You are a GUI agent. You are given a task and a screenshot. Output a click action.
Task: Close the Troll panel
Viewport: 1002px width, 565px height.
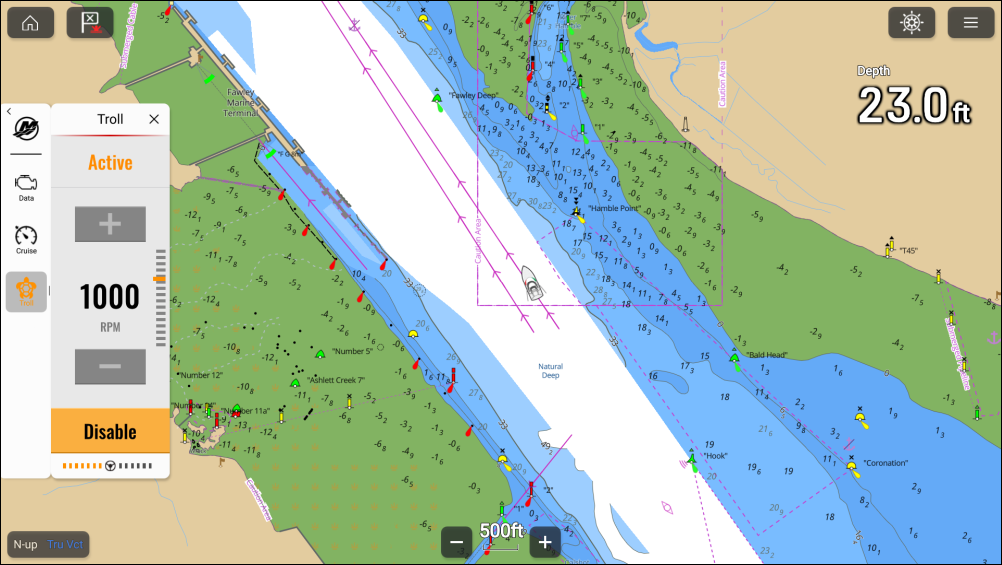154,119
